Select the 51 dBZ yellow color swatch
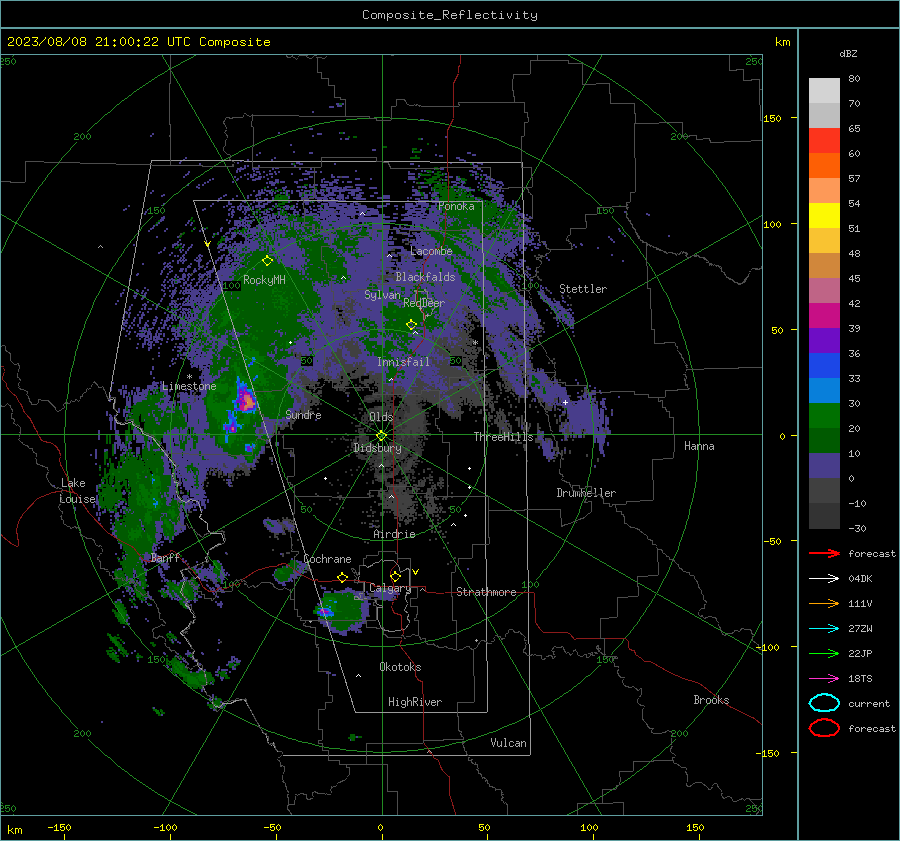Screen dimensions: 900x841 click(x=824, y=216)
